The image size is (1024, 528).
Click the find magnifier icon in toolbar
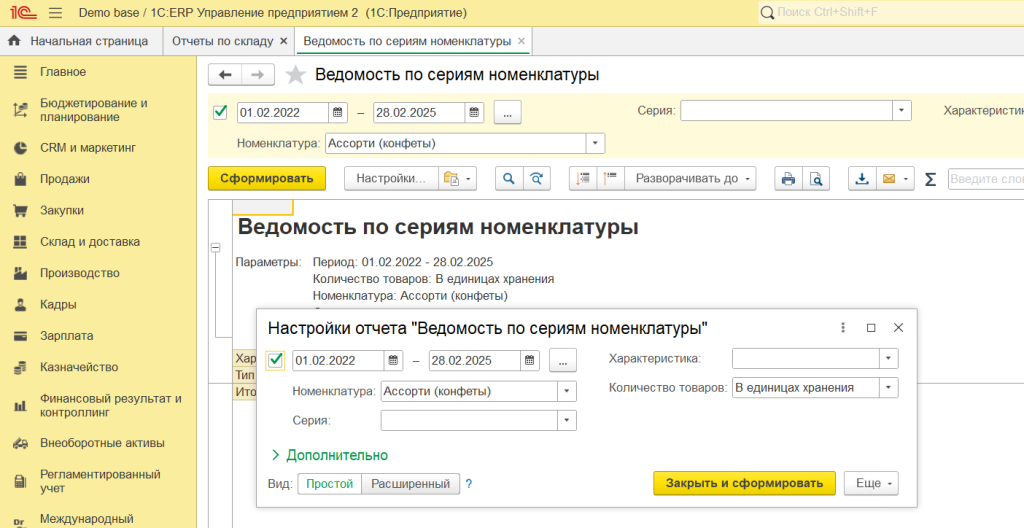click(509, 178)
